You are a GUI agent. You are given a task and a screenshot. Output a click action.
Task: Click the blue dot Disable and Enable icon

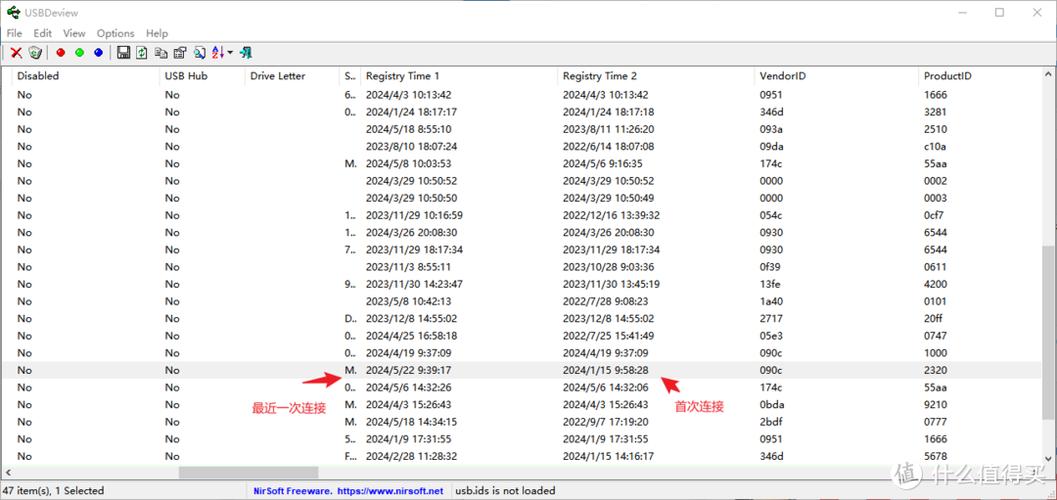pos(98,53)
